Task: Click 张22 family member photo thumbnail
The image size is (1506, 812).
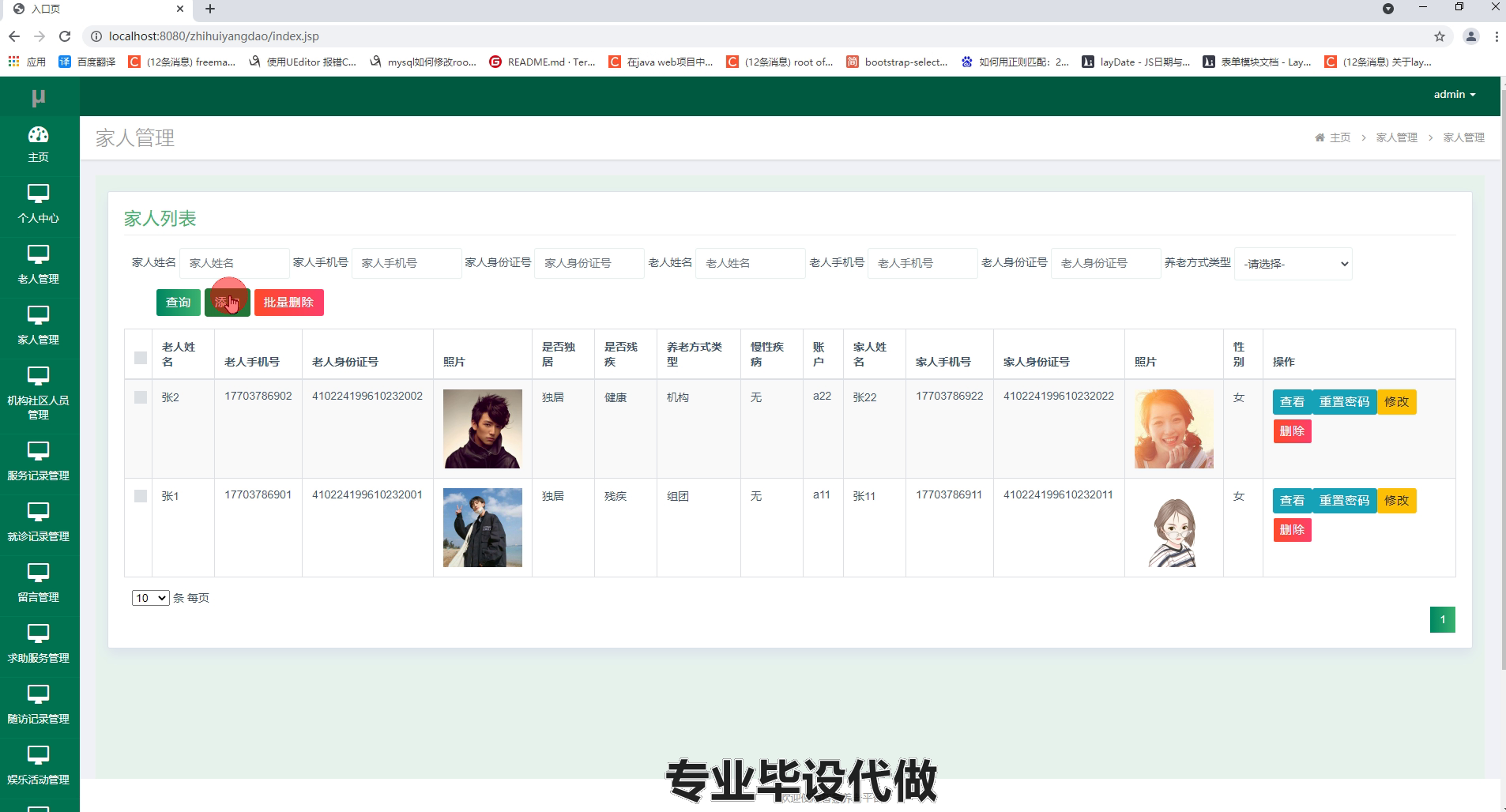Action: click(1174, 429)
